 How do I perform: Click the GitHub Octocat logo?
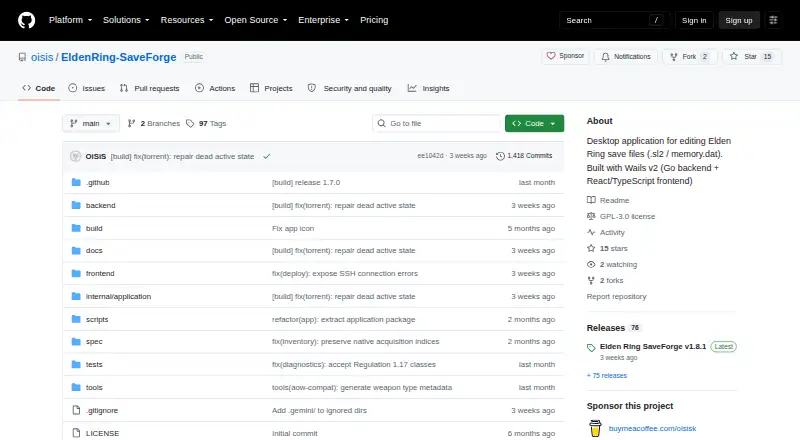point(27,20)
